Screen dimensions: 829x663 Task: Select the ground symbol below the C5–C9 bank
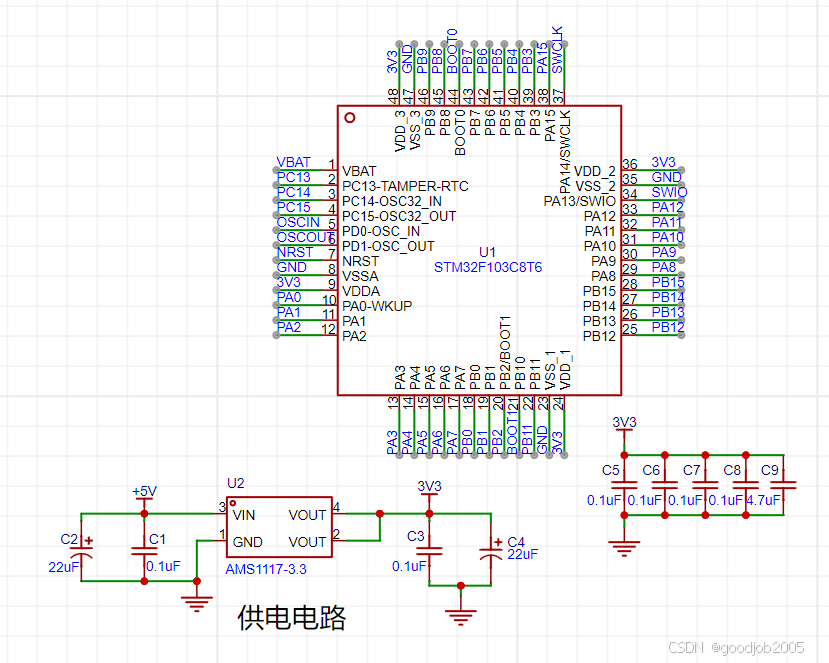624,548
